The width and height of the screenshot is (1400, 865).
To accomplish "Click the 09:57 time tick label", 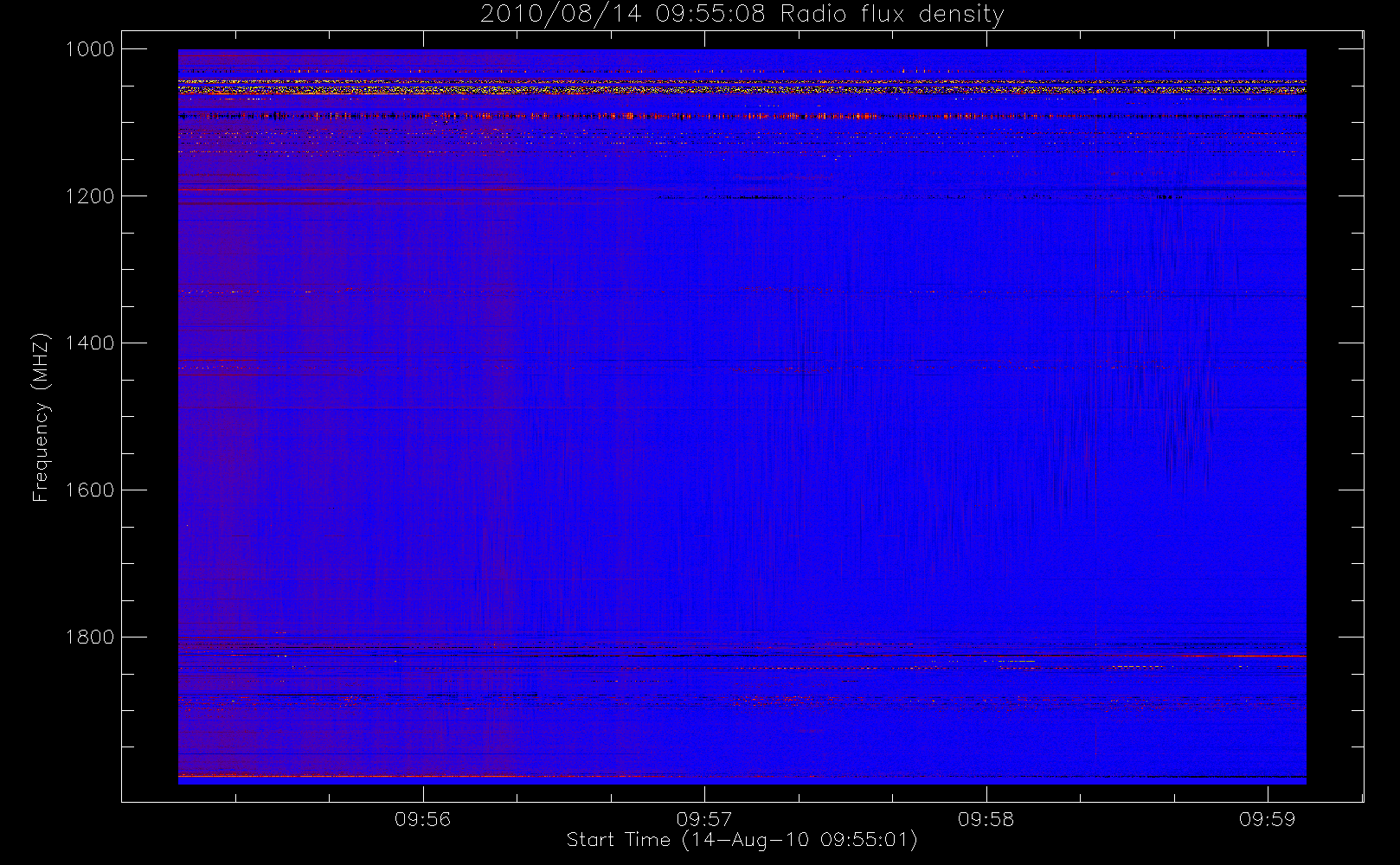I will coord(704,819).
